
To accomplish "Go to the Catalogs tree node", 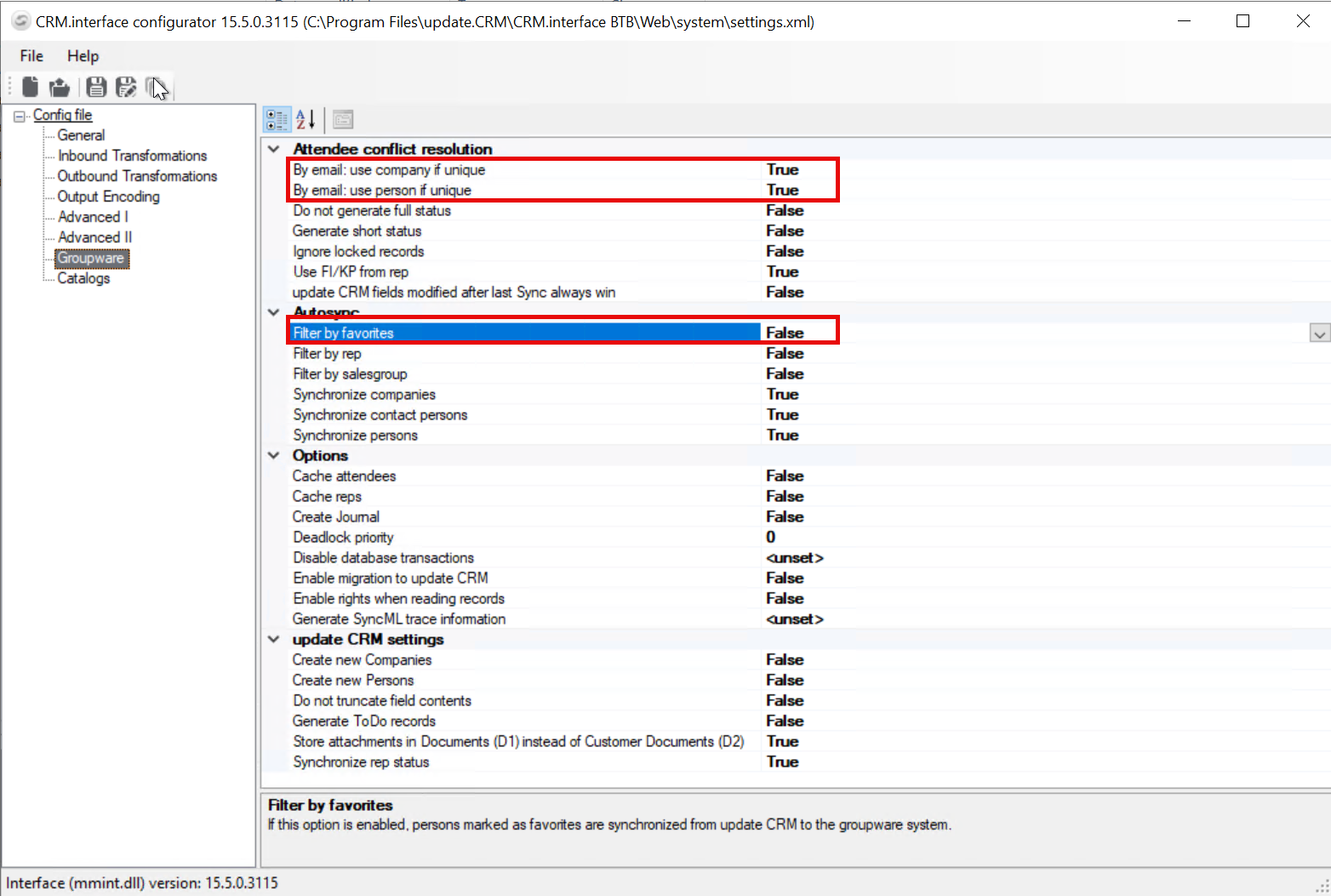I will (83, 278).
